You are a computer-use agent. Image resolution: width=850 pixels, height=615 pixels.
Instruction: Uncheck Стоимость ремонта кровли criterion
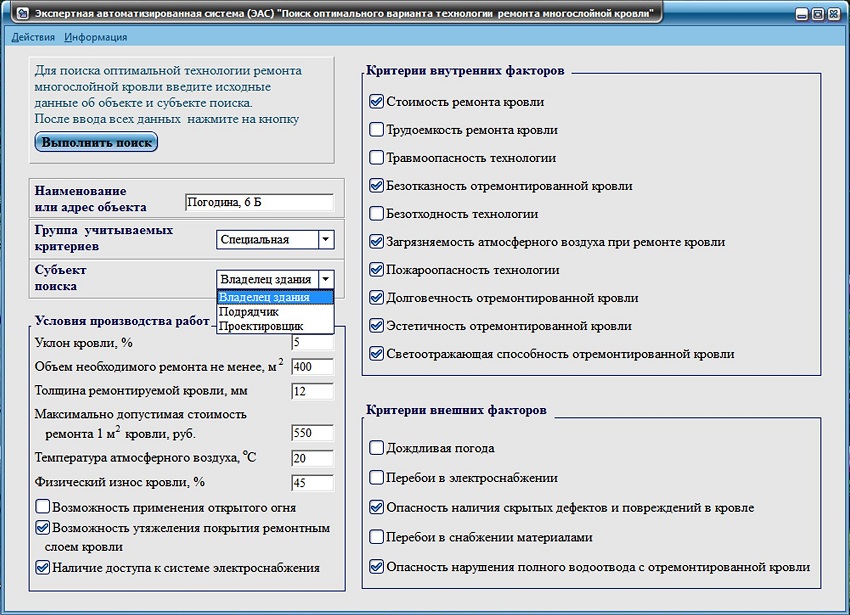[x=376, y=101]
